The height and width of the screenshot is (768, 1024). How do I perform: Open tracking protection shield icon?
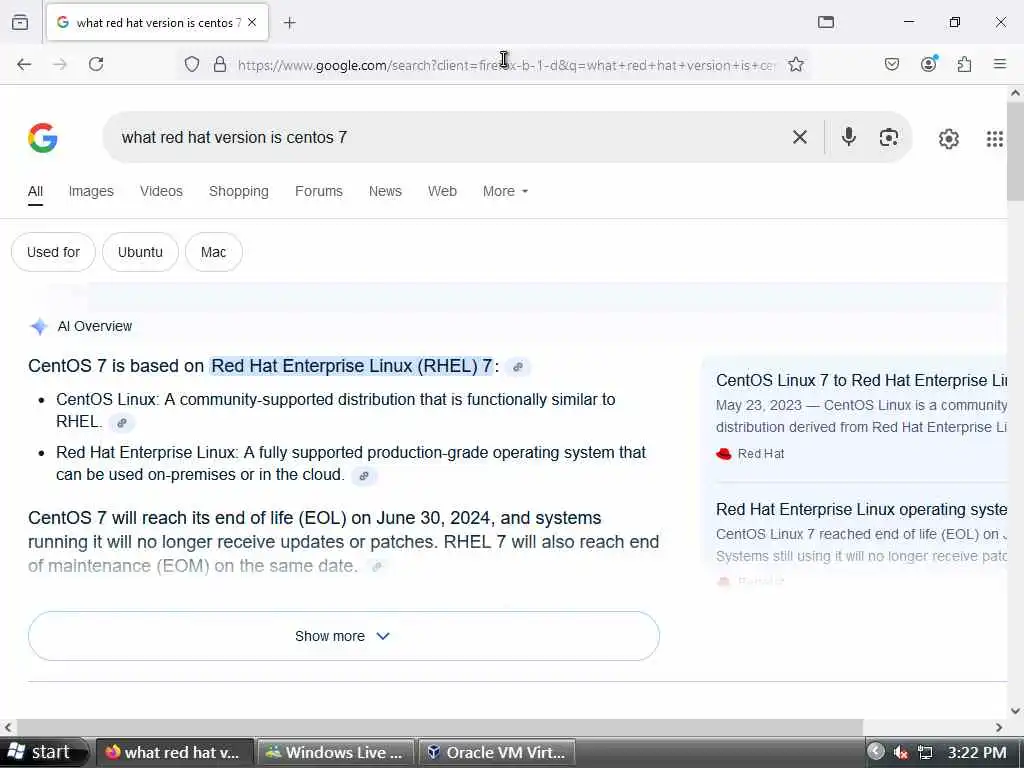click(x=191, y=64)
